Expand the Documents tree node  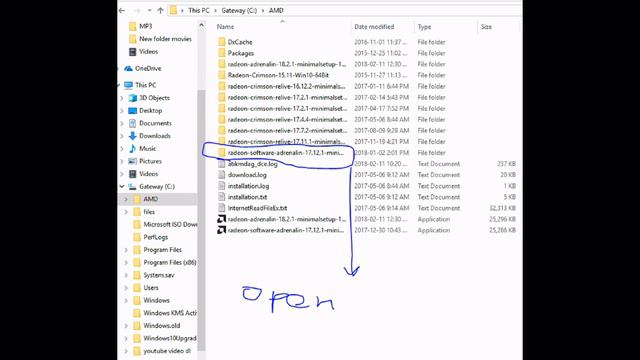122,123
